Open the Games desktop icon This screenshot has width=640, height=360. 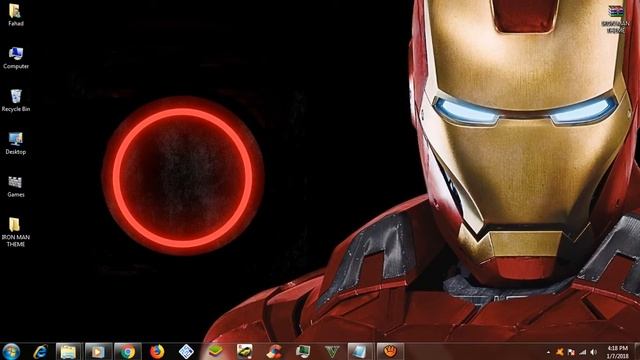[16, 187]
